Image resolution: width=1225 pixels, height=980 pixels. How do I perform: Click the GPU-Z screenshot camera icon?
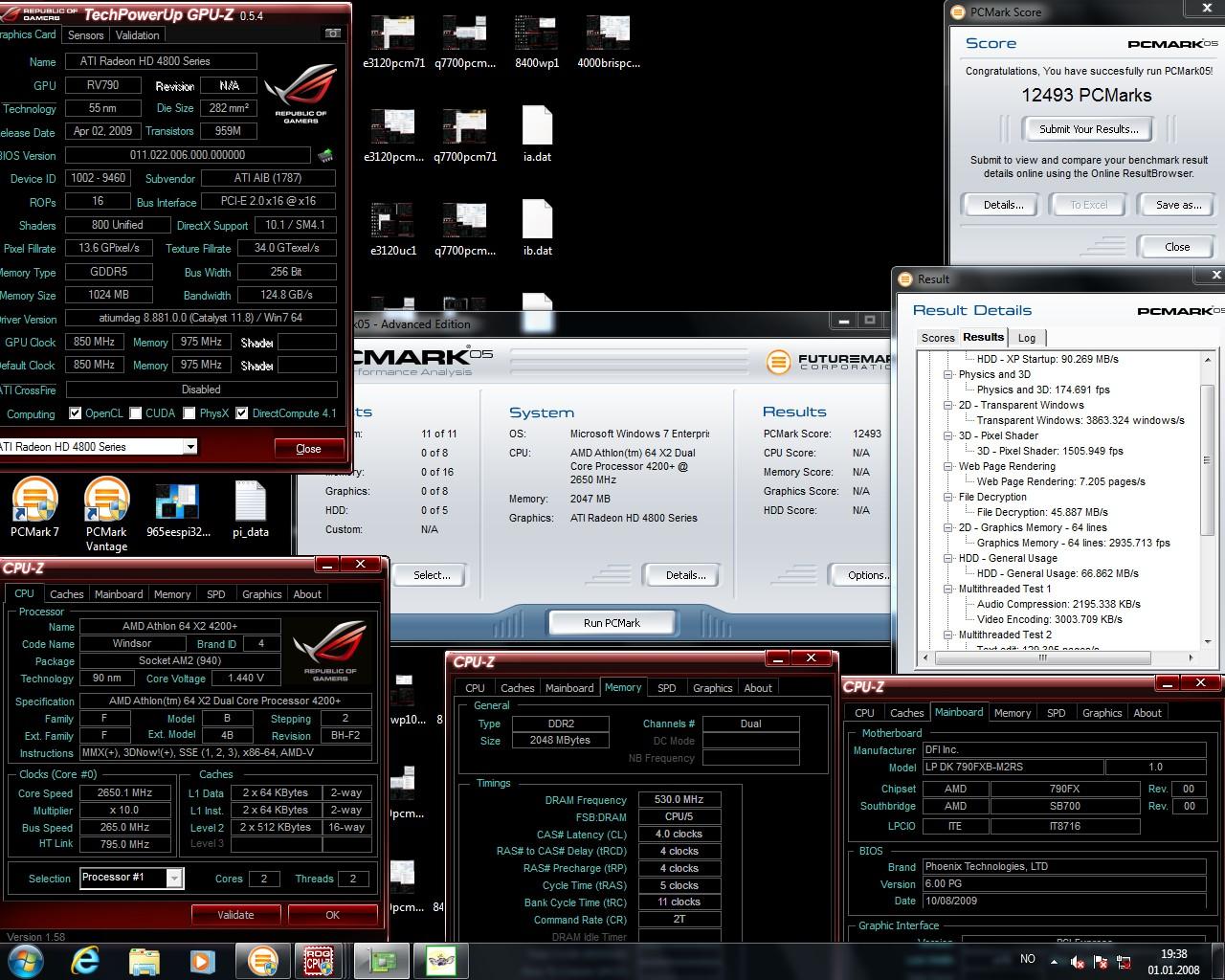pyautogui.click(x=332, y=34)
